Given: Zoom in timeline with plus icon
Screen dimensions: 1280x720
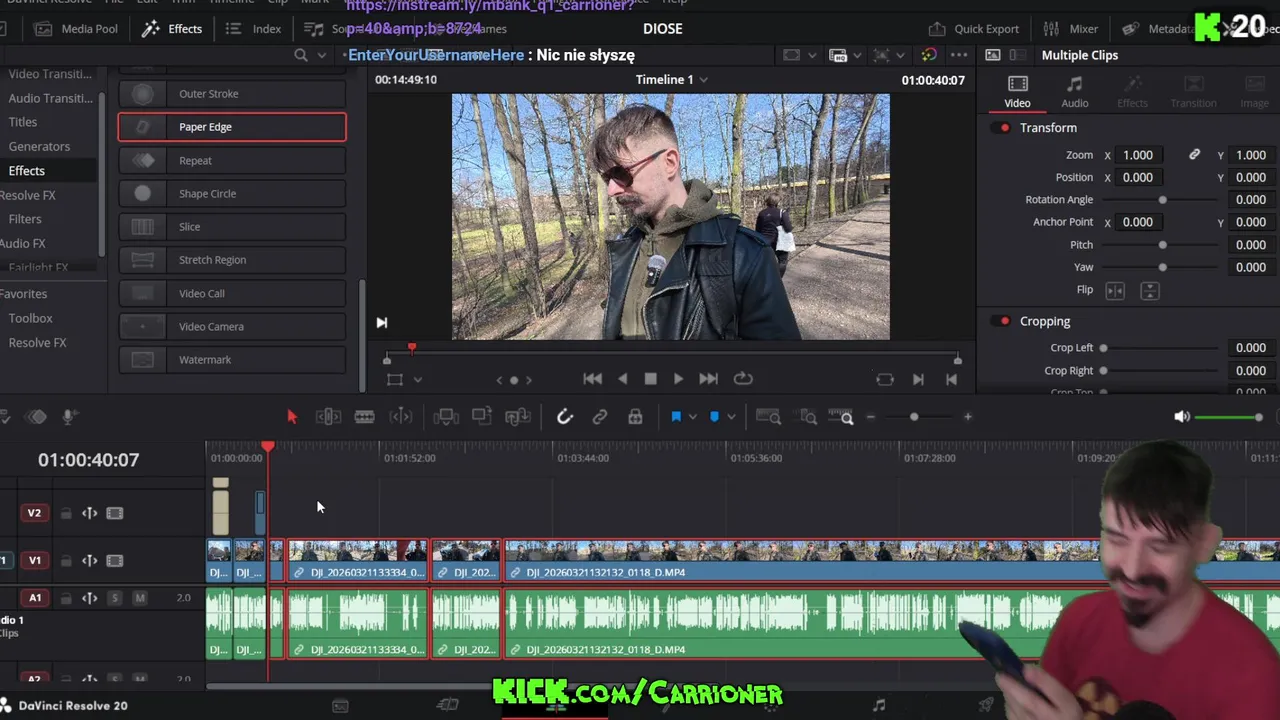Looking at the screenshot, I should click(967, 417).
